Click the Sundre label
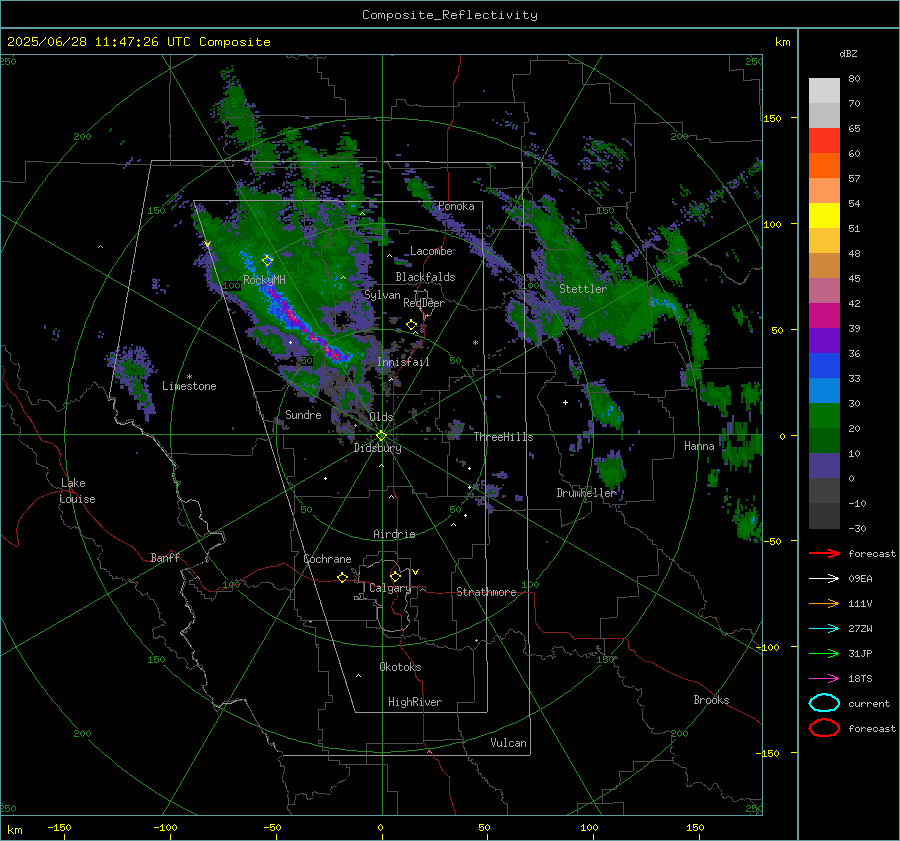Screen dimensions: 900x841 [x=303, y=414]
